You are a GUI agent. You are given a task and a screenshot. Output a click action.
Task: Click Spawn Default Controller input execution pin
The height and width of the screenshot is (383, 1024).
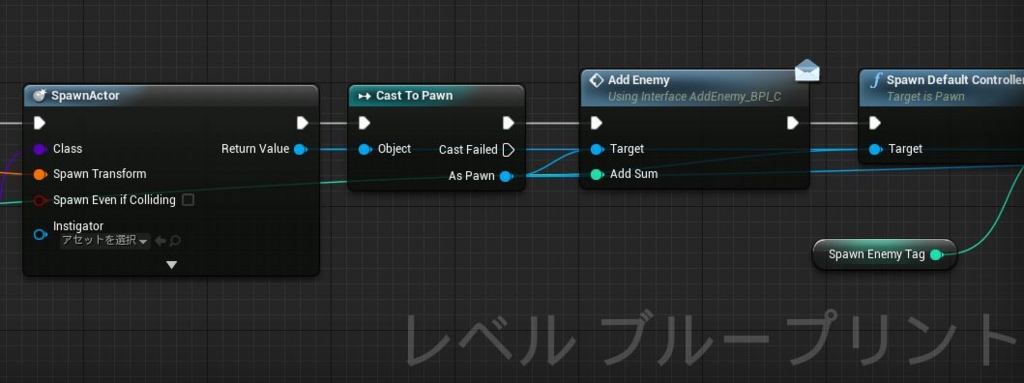pyautogui.click(x=875, y=123)
